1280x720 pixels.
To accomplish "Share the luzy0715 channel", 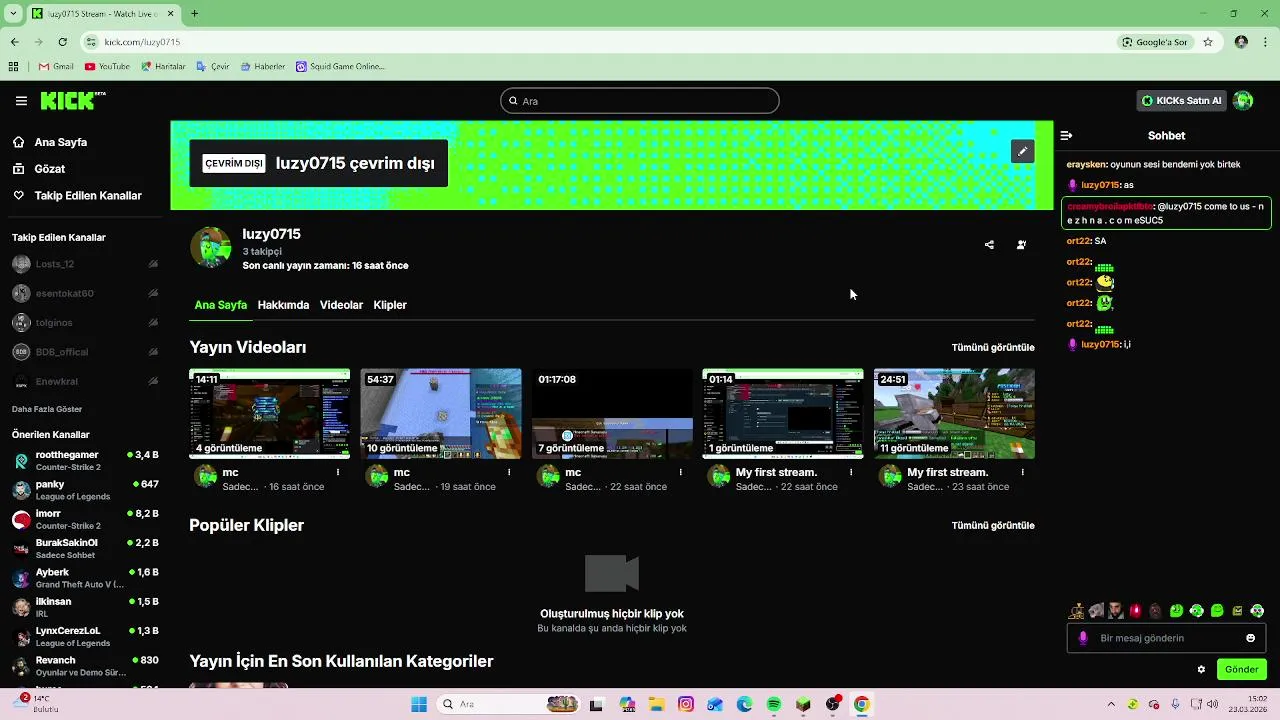I will click(989, 245).
